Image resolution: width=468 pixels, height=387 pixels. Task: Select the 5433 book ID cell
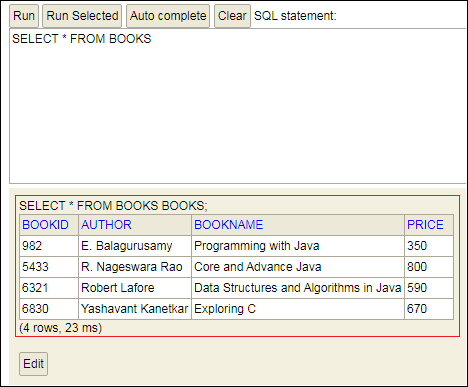pos(49,267)
